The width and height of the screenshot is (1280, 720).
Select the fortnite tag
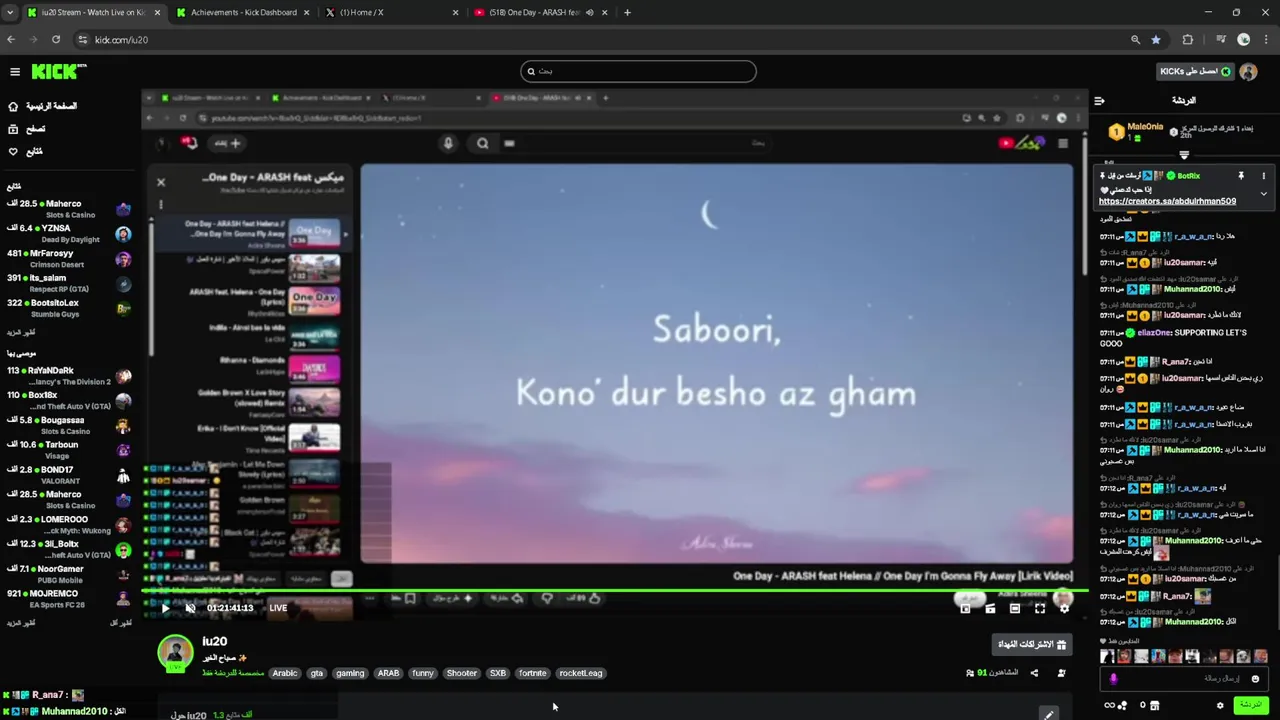pyautogui.click(x=532, y=673)
